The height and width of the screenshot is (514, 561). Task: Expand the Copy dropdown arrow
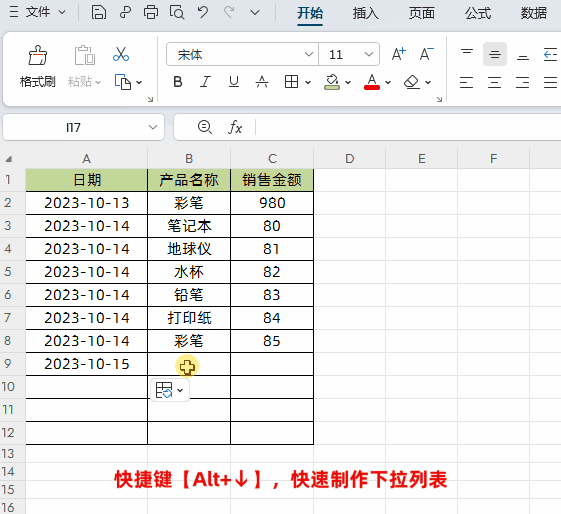pyautogui.click(x=139, y=83)
